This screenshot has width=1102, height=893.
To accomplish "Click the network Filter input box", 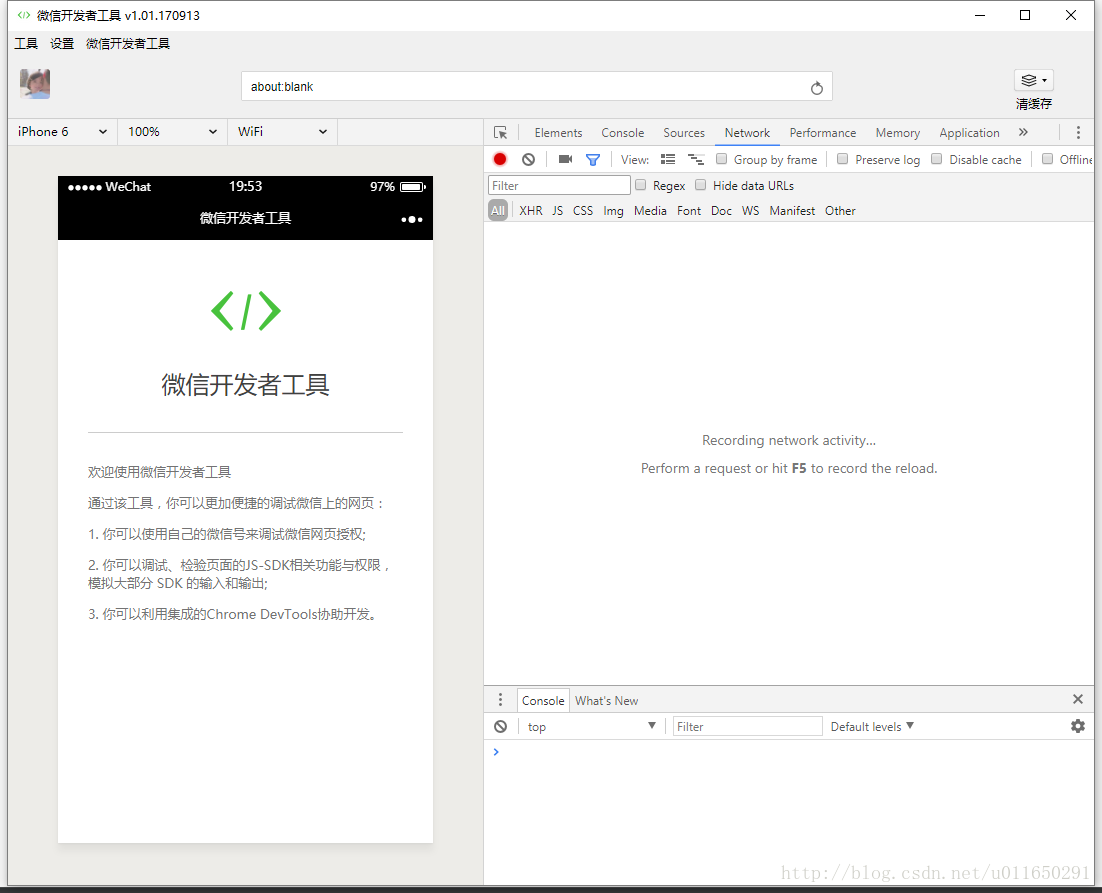I will [559, 184].
